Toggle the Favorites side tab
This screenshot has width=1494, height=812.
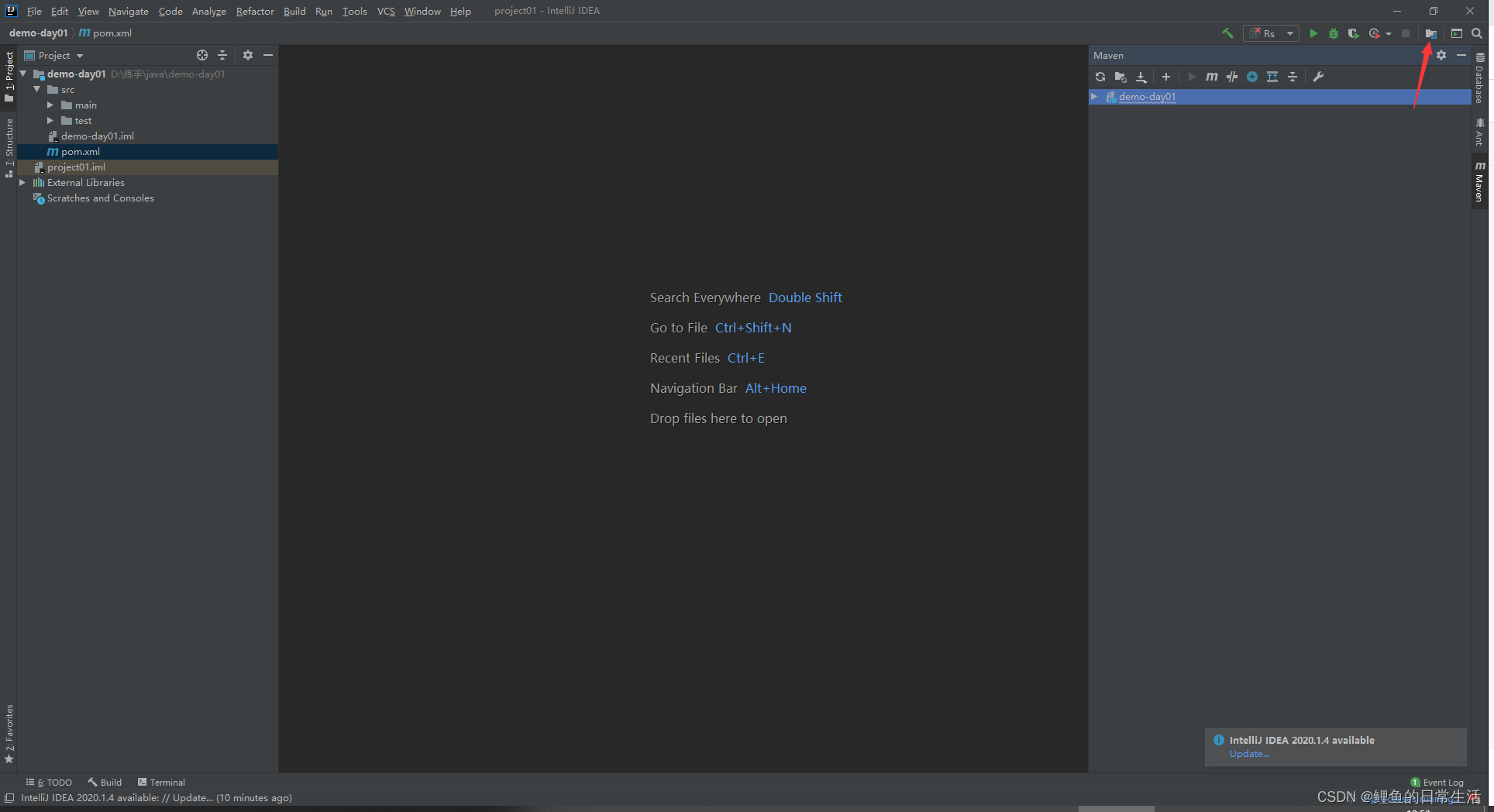pos(9,734)
